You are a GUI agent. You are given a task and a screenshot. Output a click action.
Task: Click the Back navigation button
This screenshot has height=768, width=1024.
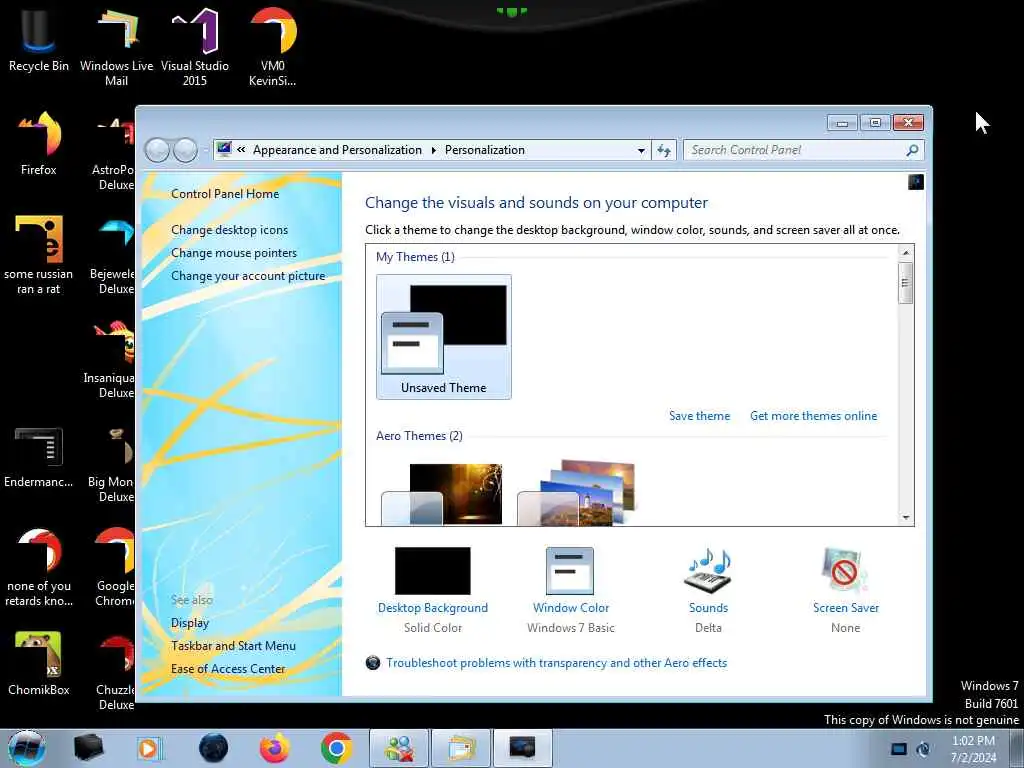tap(157, 150)
